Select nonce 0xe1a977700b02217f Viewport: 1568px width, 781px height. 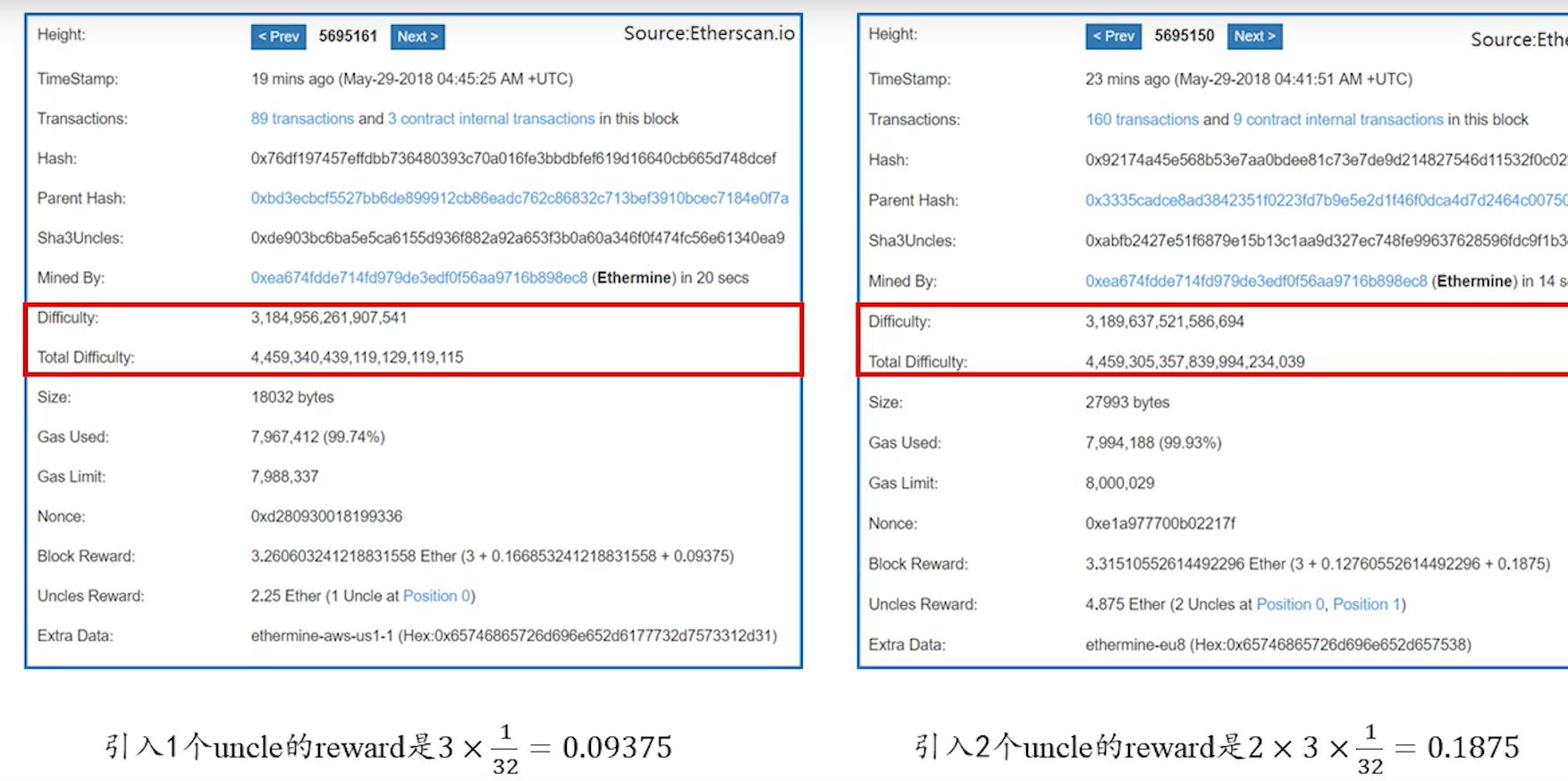tap(1160, 524)
